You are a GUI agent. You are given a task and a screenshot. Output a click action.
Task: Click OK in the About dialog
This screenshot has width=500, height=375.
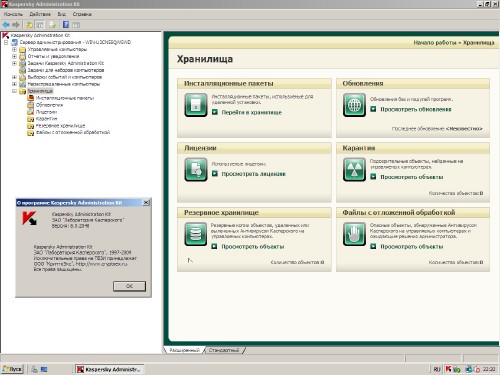click(129, 286)
